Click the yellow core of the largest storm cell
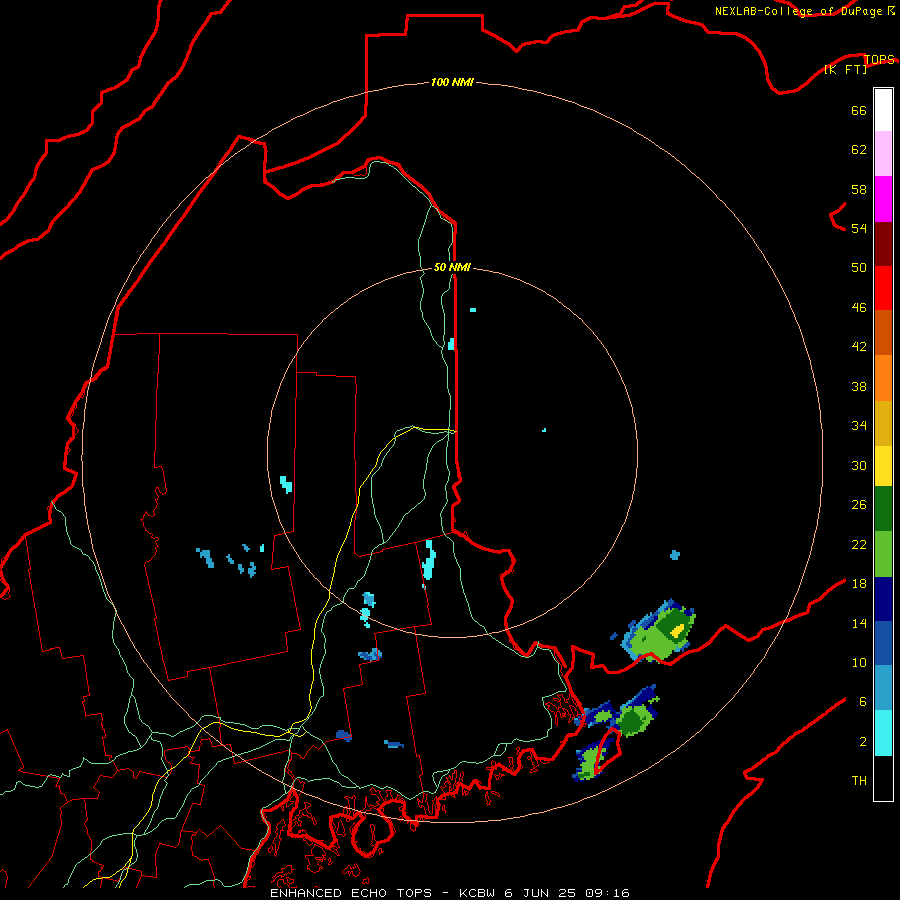This screenshot has width=900, height=900. click(x=678, y=630)
